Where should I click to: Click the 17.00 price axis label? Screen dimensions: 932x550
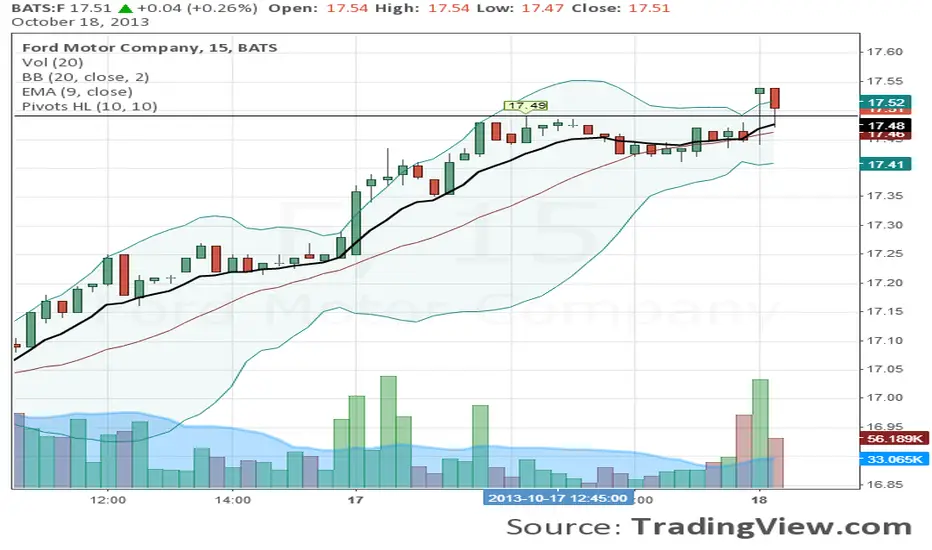click(x=884, y=397)
